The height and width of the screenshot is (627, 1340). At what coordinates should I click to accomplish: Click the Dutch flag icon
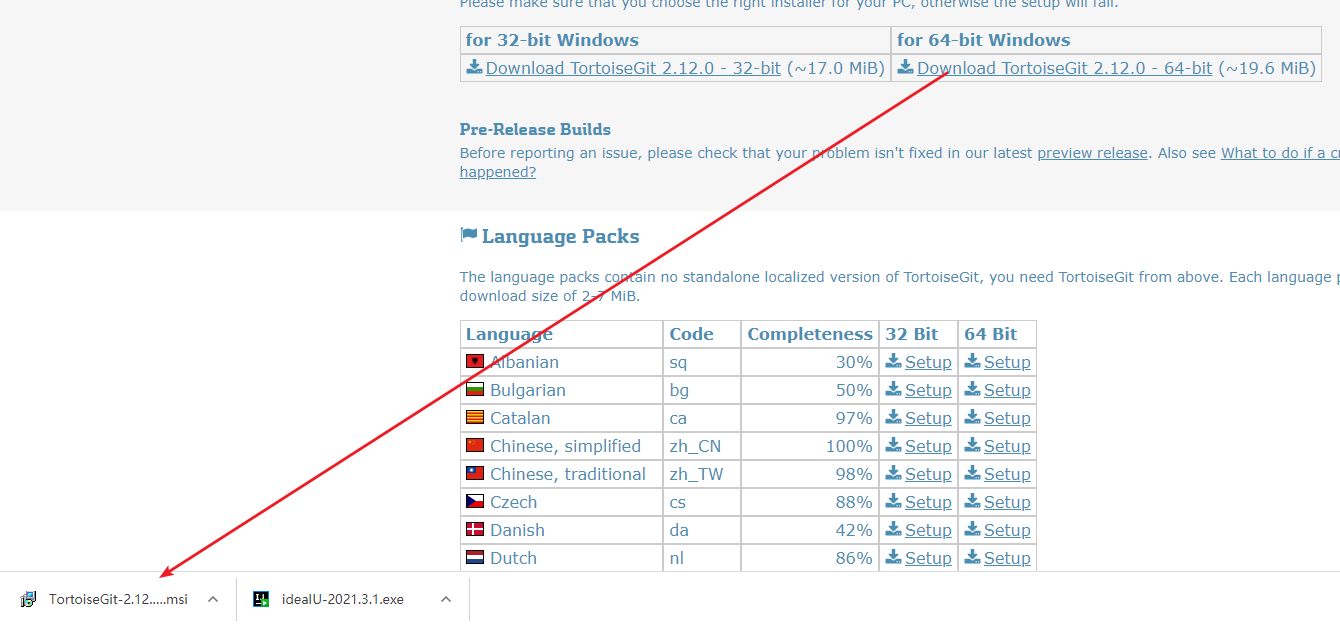click(x=475, y=557)
